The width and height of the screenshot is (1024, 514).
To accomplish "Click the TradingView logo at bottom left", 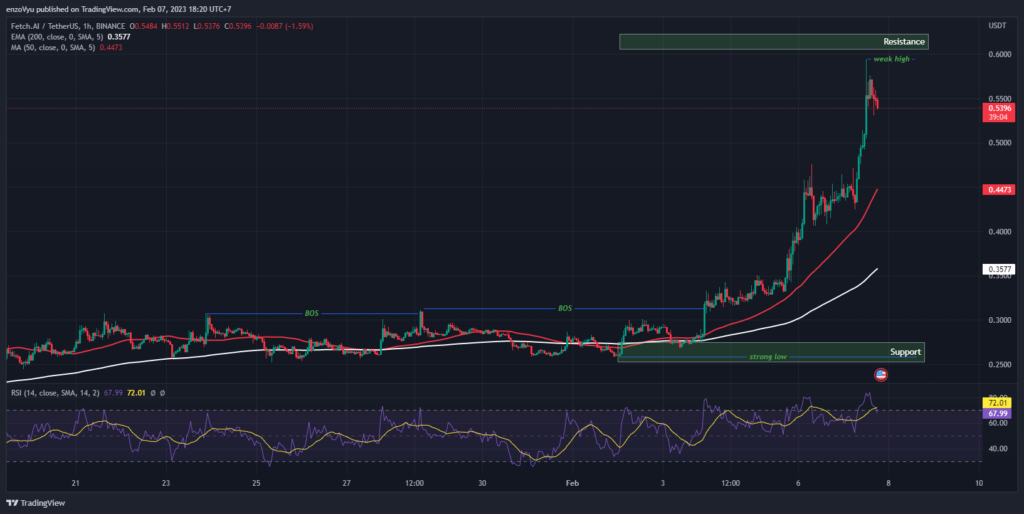I will [x=36, y=503].
